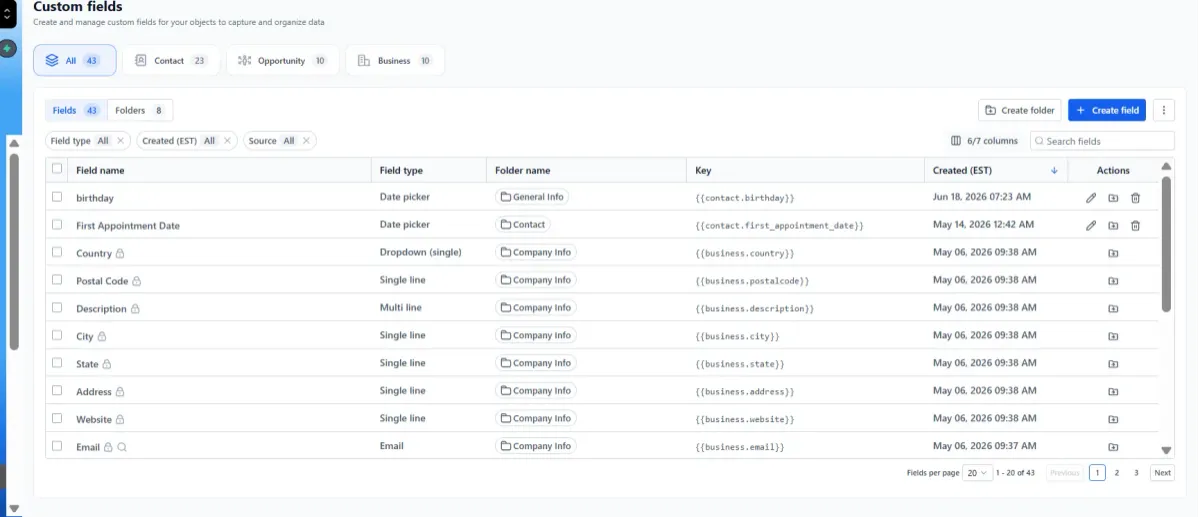Check the Postal Code row checkbox
The height and width of the screenshot is (517, 1200).
[x=57, y=280]
